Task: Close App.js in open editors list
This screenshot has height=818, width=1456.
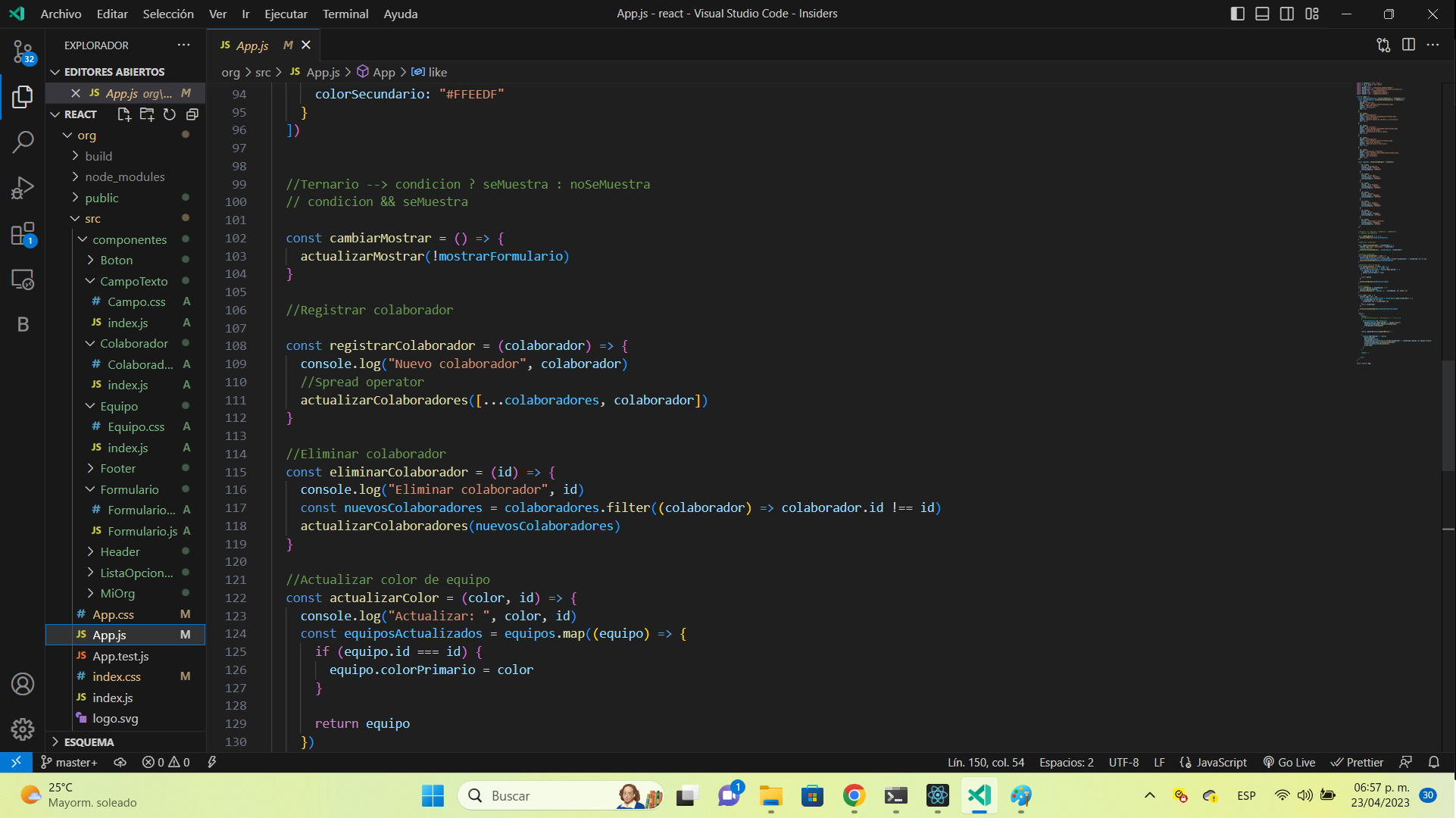Action: tap(76, 93)
